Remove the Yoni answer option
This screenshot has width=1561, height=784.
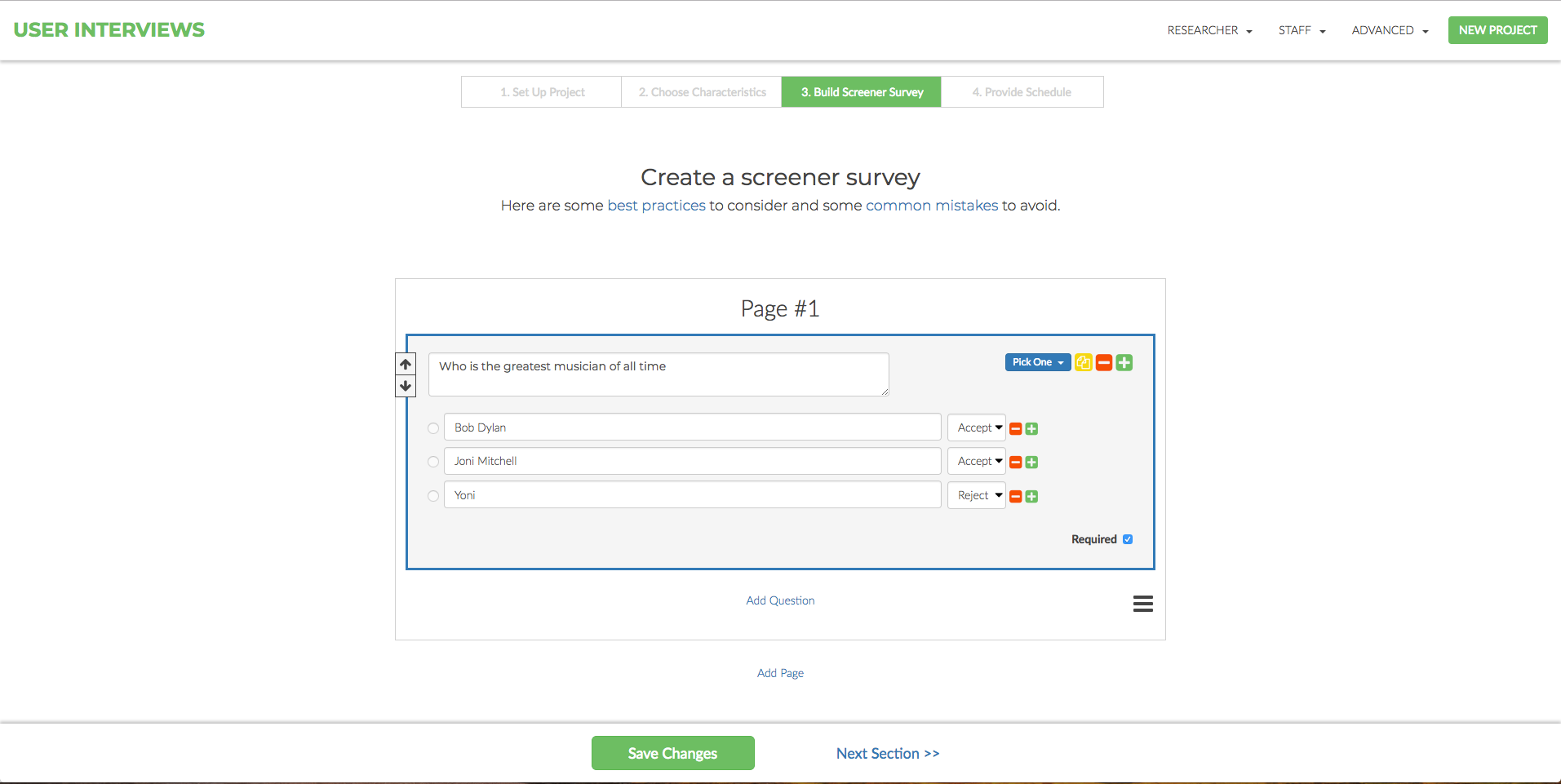[x=1015, y=495]
